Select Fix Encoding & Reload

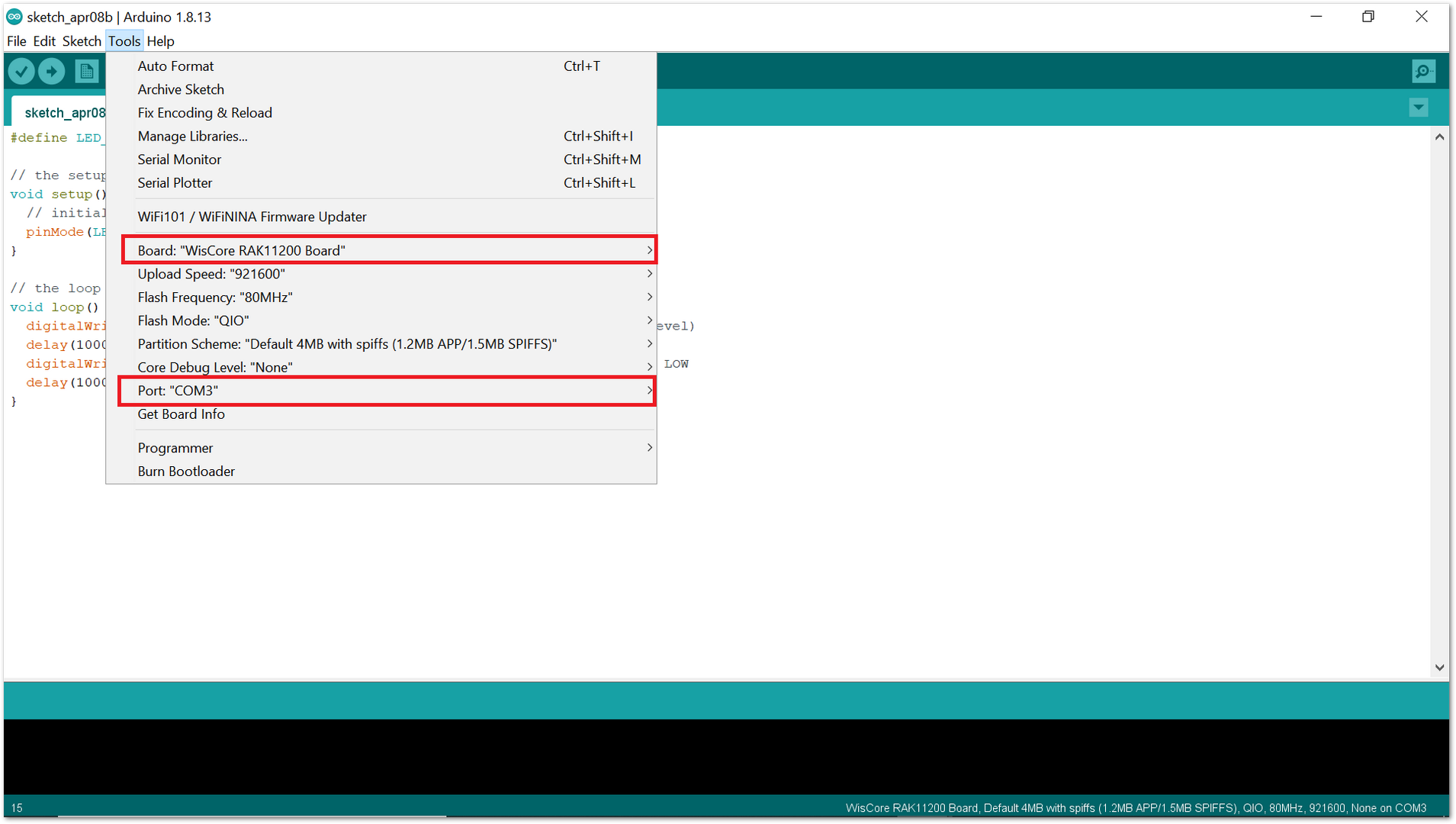[381, 113]
